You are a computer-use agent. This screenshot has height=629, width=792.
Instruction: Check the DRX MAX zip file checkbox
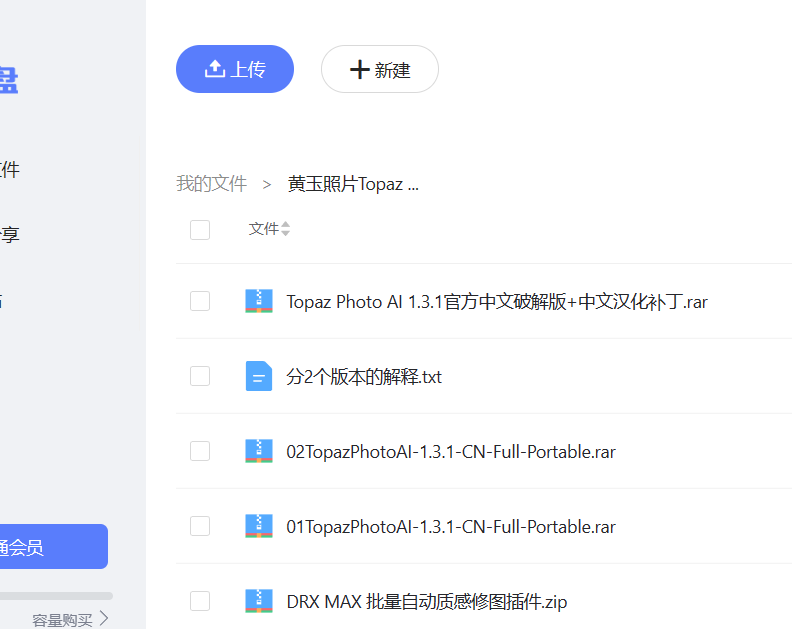coord(200,601)
